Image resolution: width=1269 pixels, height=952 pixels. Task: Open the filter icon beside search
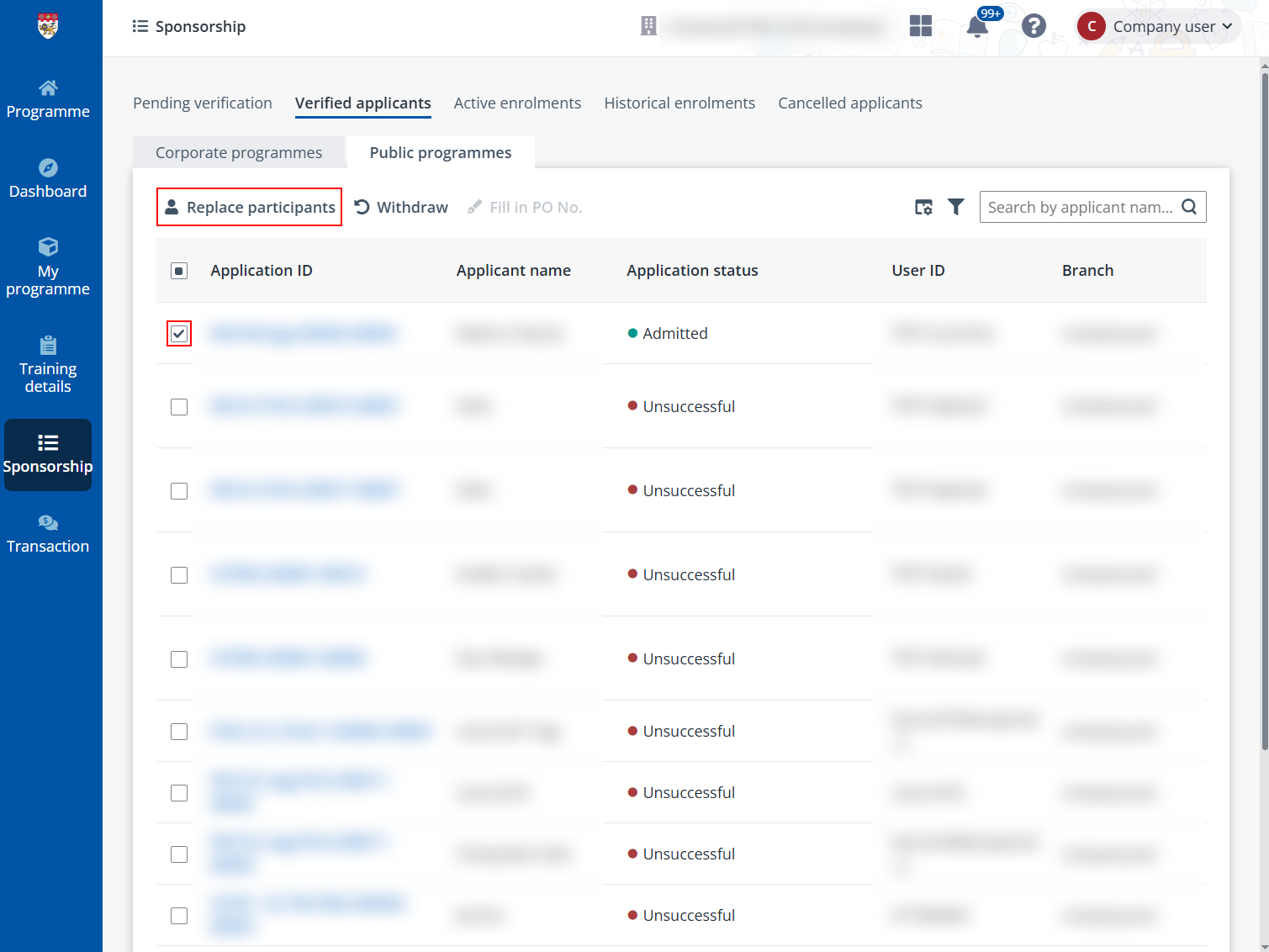pyautogui.click(x=956, y=206)
